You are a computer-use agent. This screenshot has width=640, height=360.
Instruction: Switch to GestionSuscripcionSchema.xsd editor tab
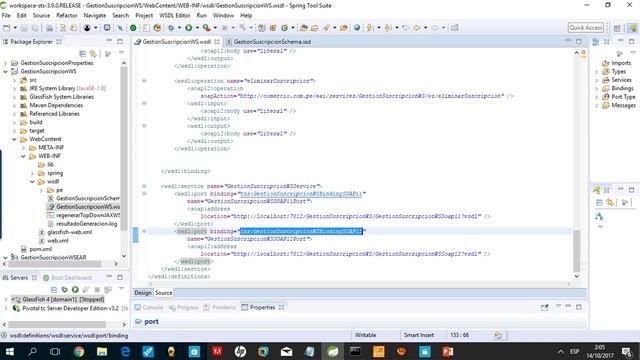pos(269,42)
